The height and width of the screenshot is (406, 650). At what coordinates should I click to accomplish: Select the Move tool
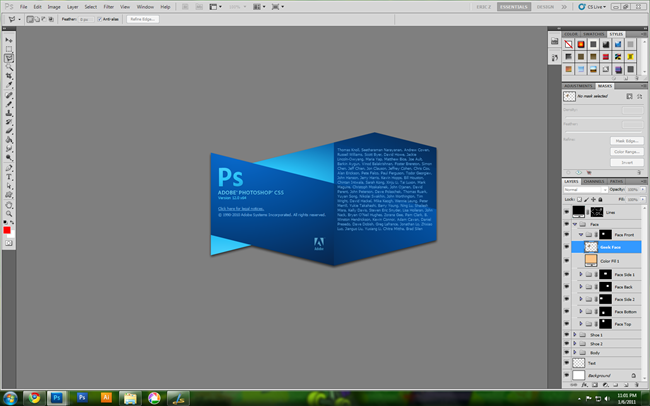click(x=9, y=40)
